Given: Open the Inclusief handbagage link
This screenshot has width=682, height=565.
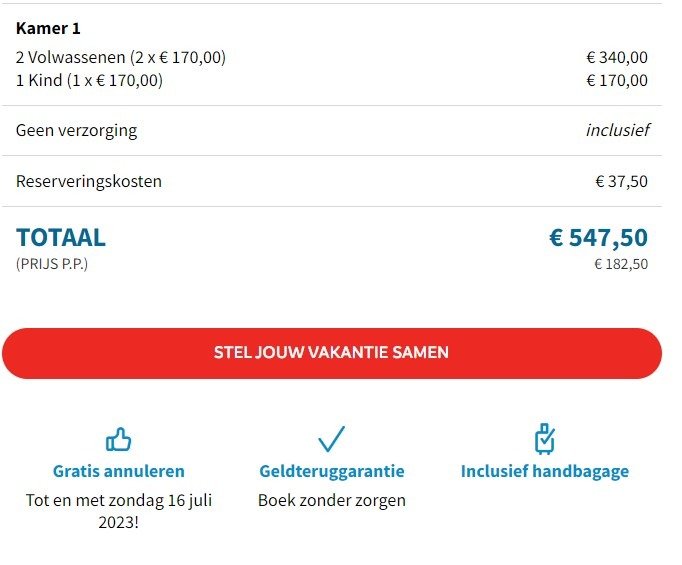Looking at the screenshot, I should [x=545, y=471].
